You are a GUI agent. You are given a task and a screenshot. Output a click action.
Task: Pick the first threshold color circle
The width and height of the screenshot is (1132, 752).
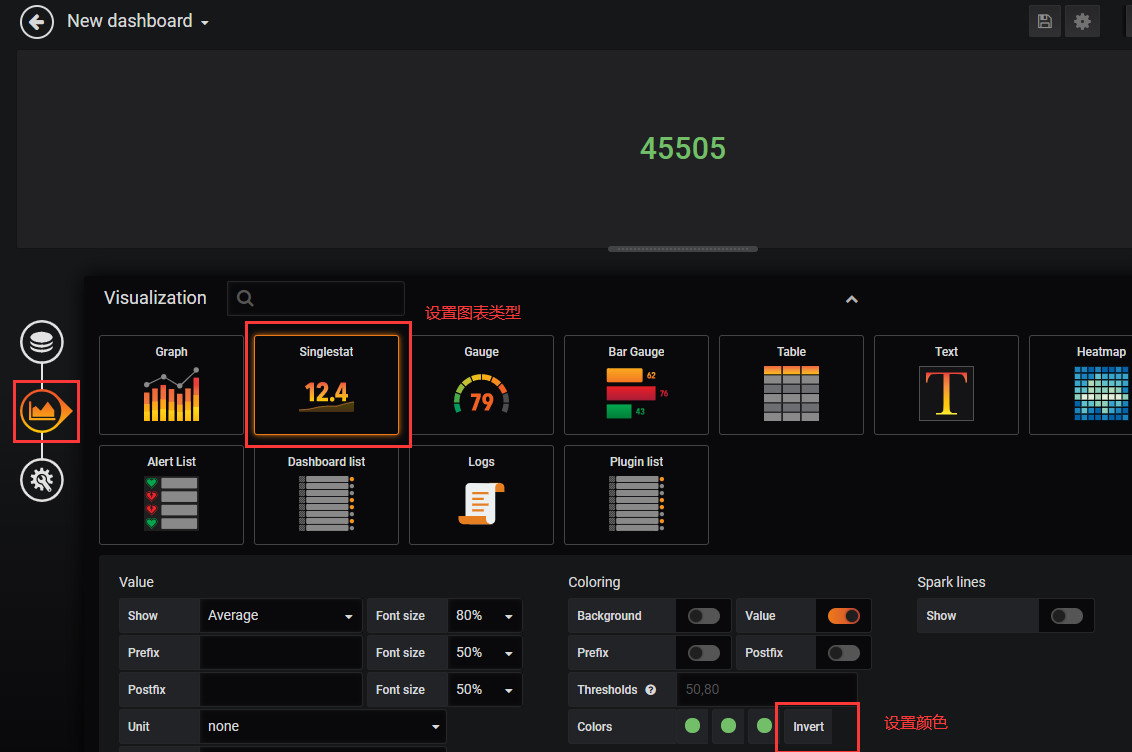point(692,725)
